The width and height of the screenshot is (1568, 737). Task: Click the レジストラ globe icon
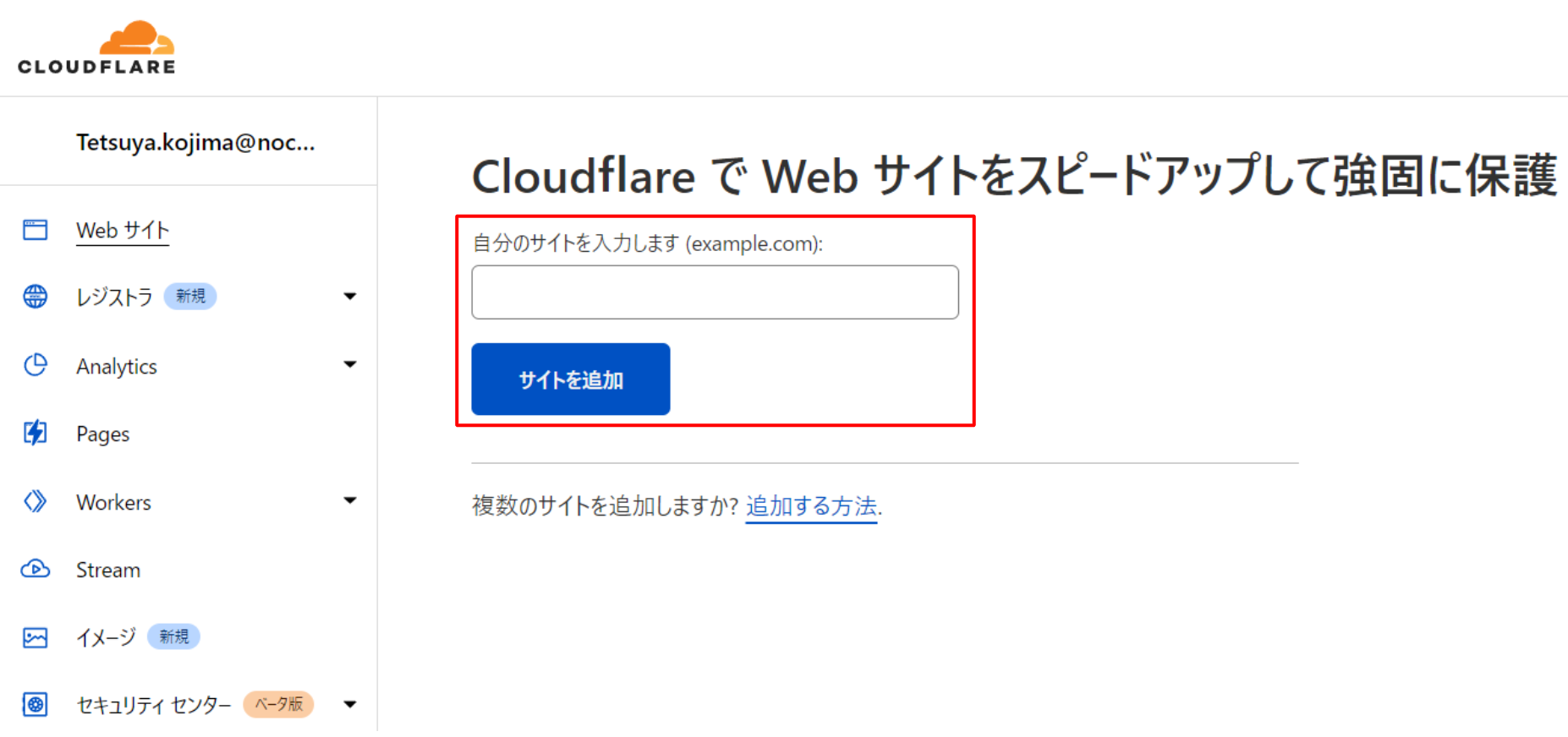[36, 297]
